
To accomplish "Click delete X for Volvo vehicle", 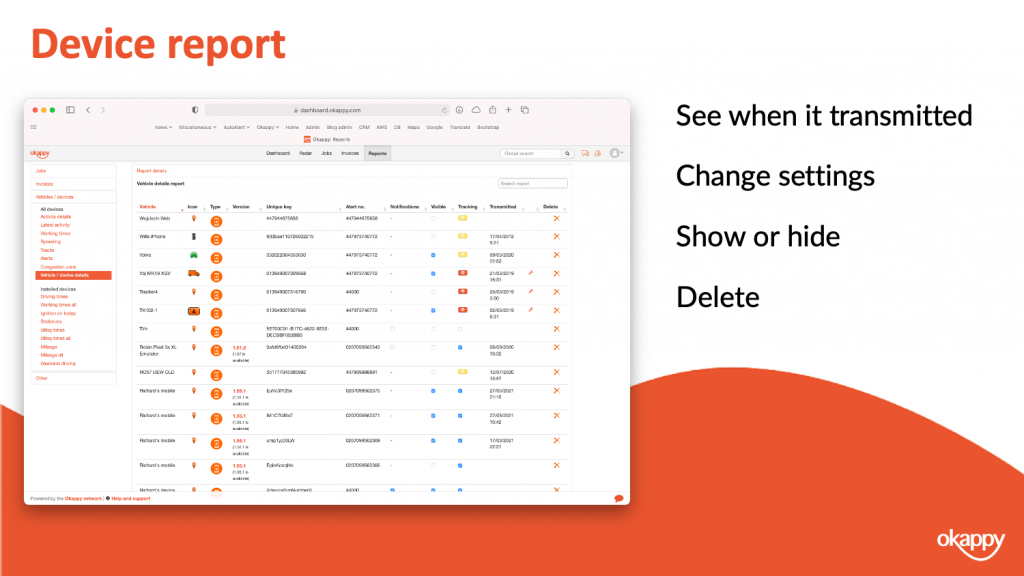I will pos(556,255).
